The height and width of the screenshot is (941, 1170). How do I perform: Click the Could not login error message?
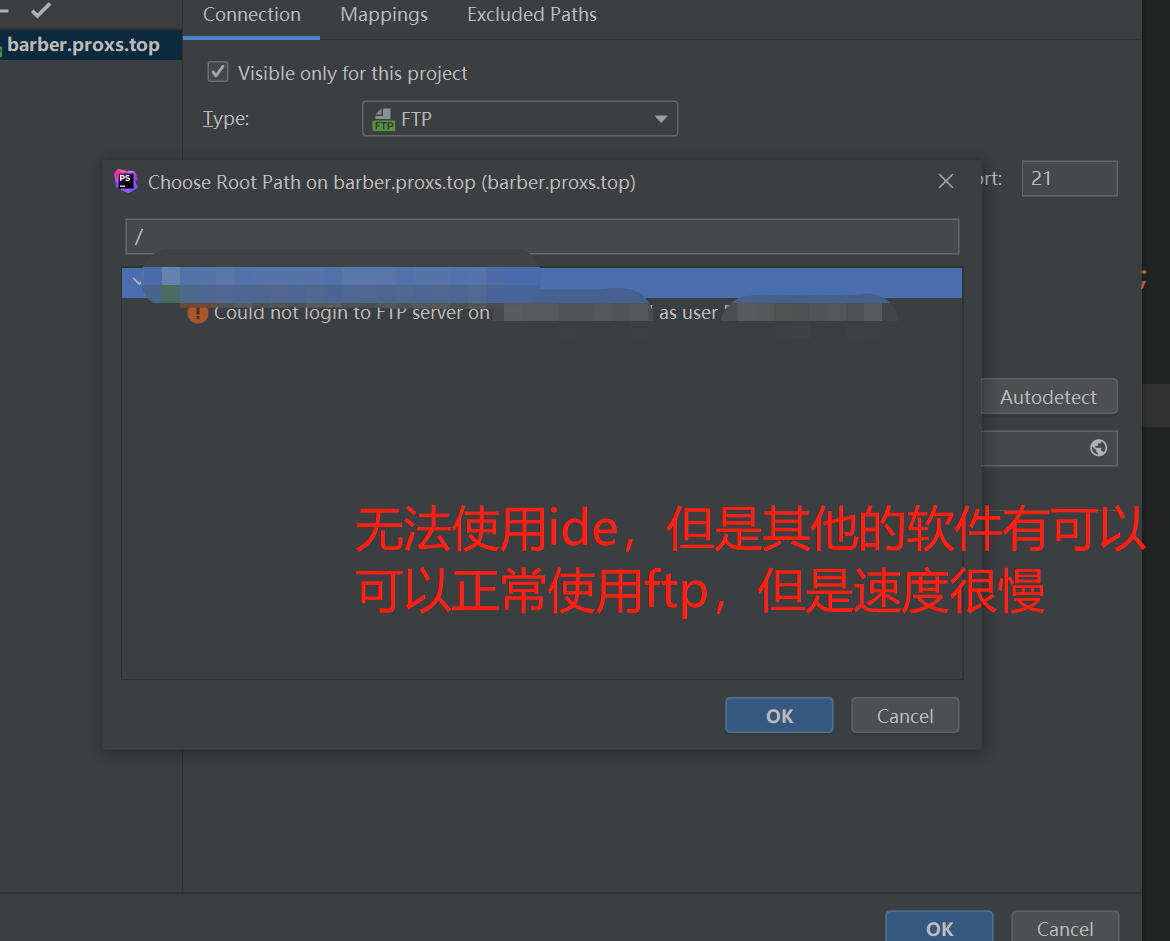point(540,313)
